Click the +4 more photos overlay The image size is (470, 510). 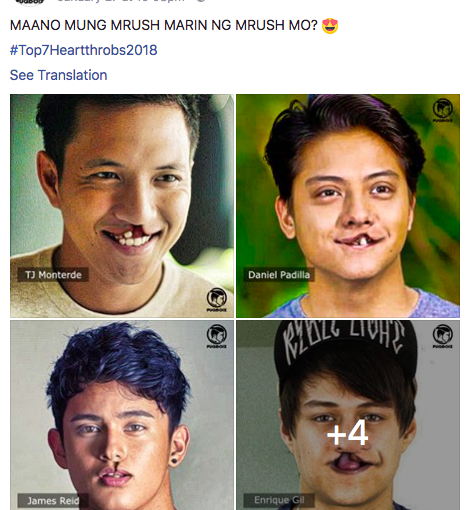point(347,433)
